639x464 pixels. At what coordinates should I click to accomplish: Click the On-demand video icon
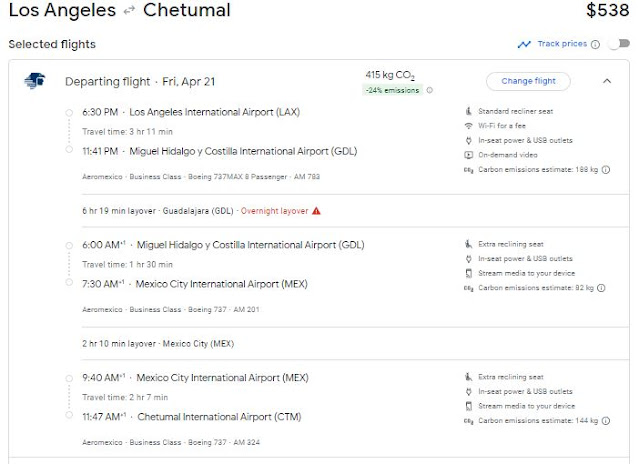(x=468, y=155)
